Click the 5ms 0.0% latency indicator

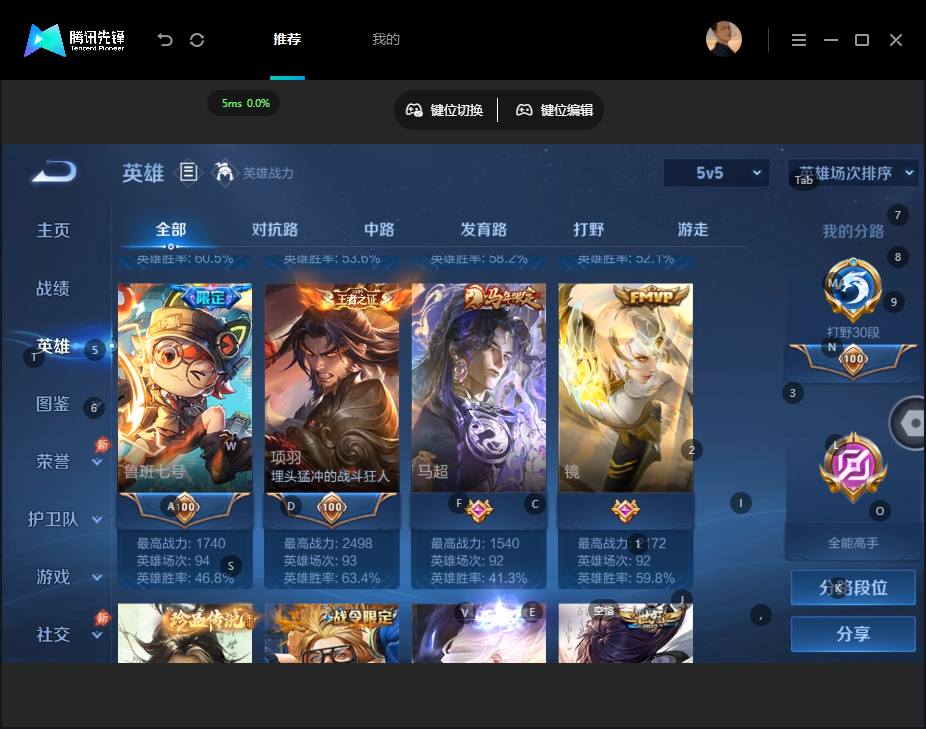click(244, 103)
